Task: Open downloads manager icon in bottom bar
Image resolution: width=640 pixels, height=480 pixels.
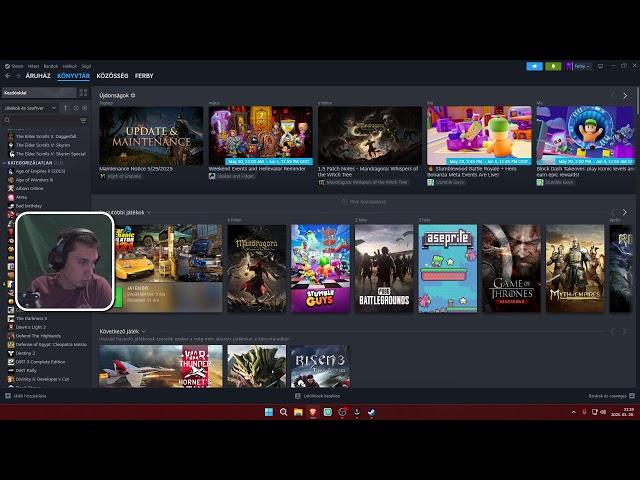Action: [298, 396]
